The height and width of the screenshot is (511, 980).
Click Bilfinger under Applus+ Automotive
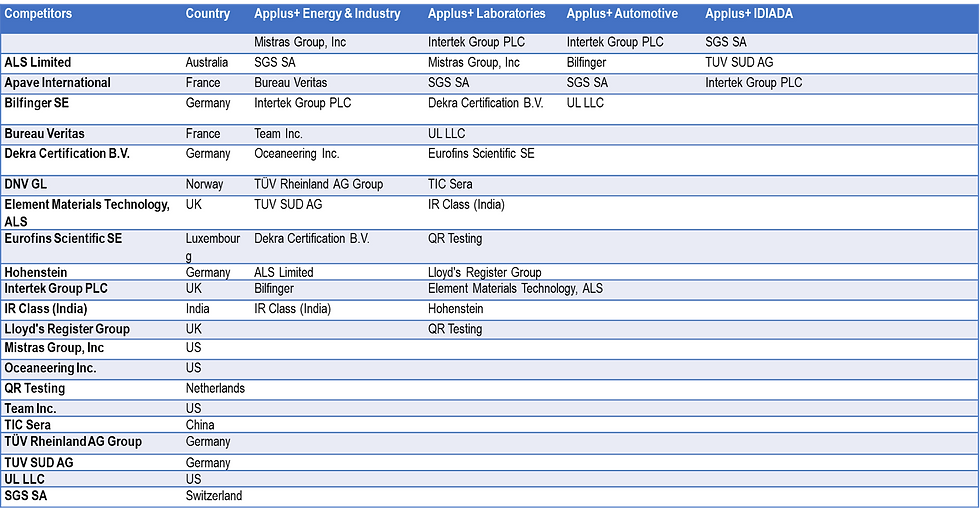pos(586,62)
